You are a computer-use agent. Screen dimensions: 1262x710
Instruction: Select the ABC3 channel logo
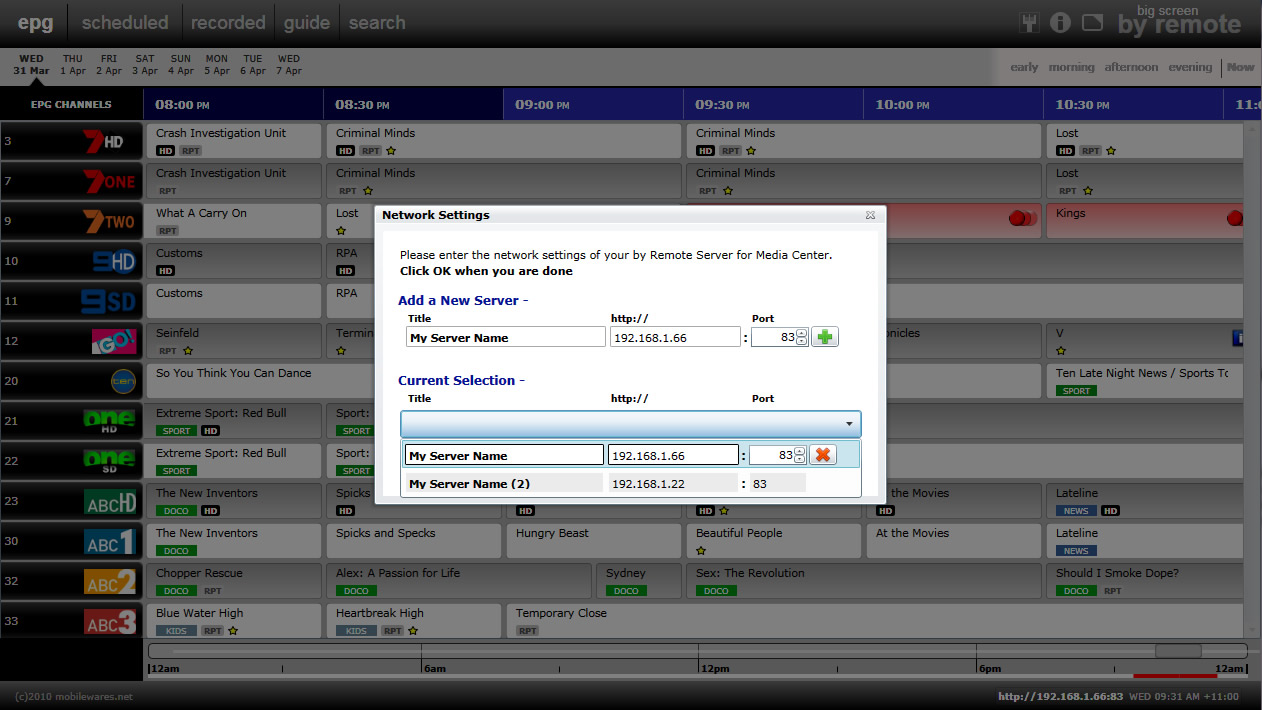[x=110, y=621]
